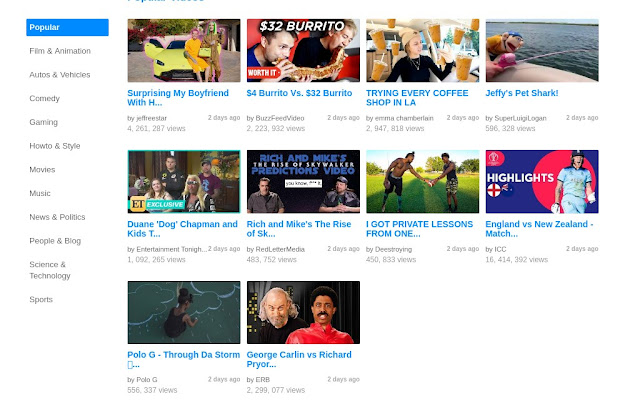Click the '16, 414, 392 views' count
Image resolution: width=640 pixels, height=404 pixels.
click(x=517, y=260)
